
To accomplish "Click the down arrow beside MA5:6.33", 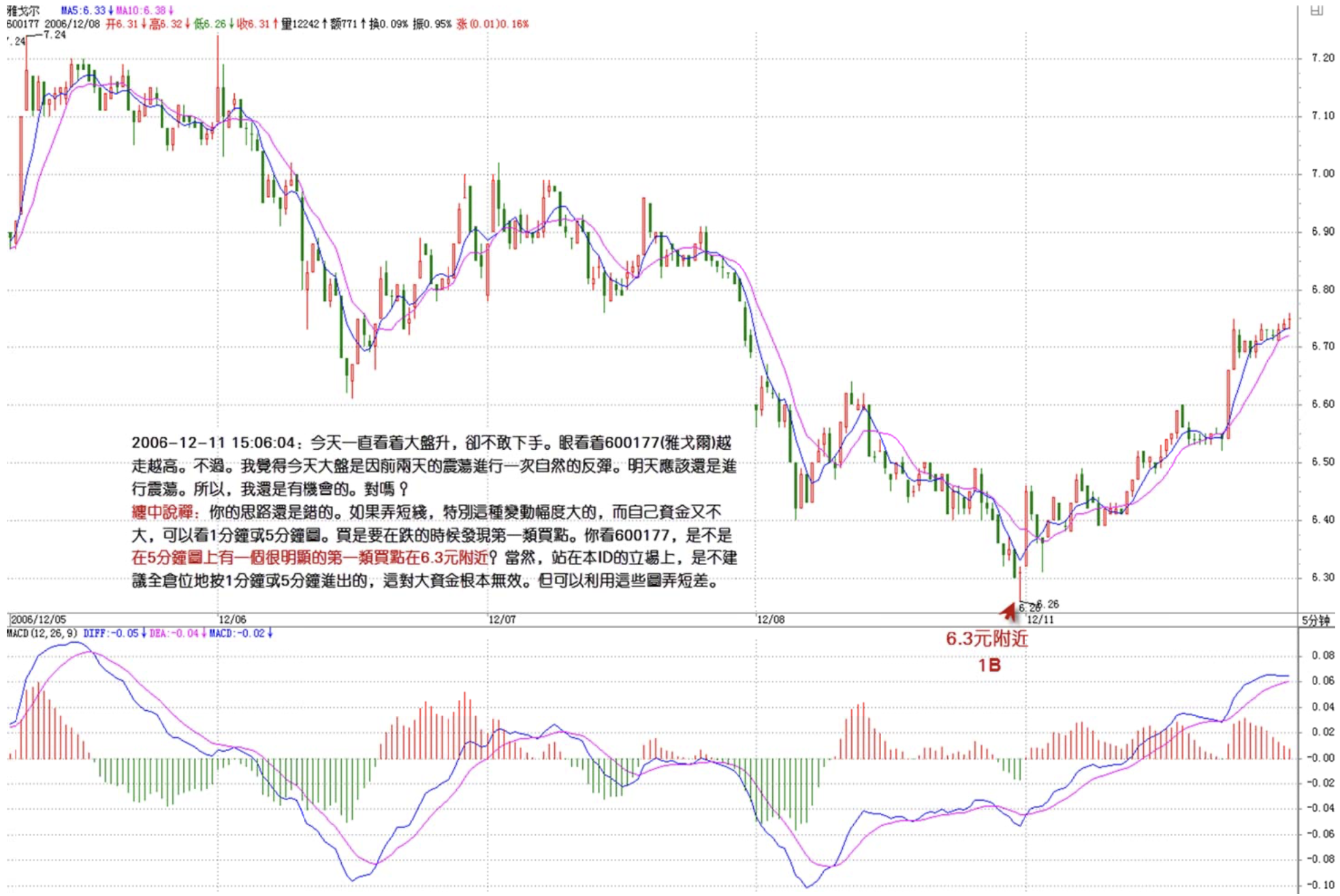I will point(111,10).
